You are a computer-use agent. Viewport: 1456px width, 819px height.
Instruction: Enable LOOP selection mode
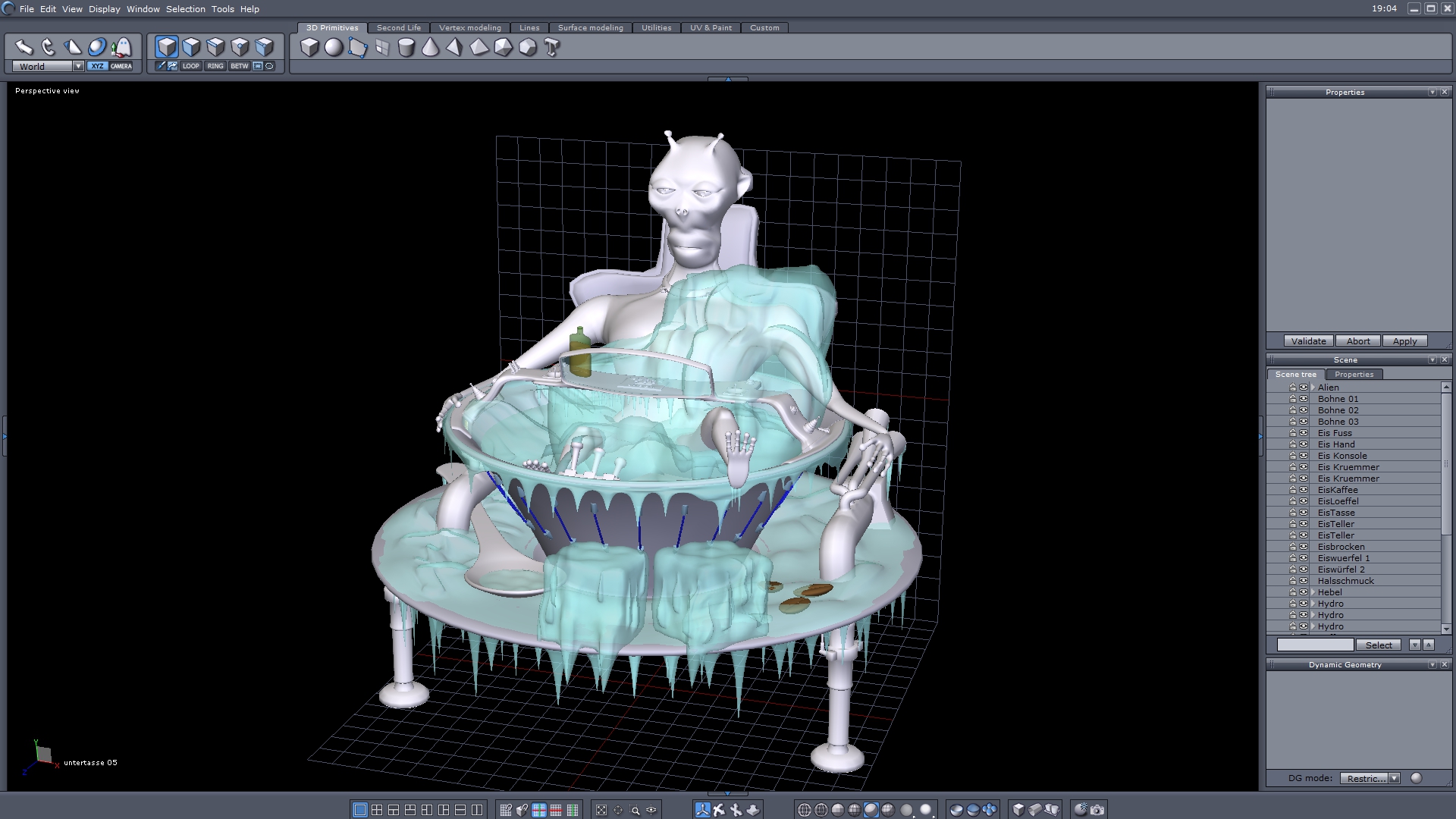click(x=190, y=66)
